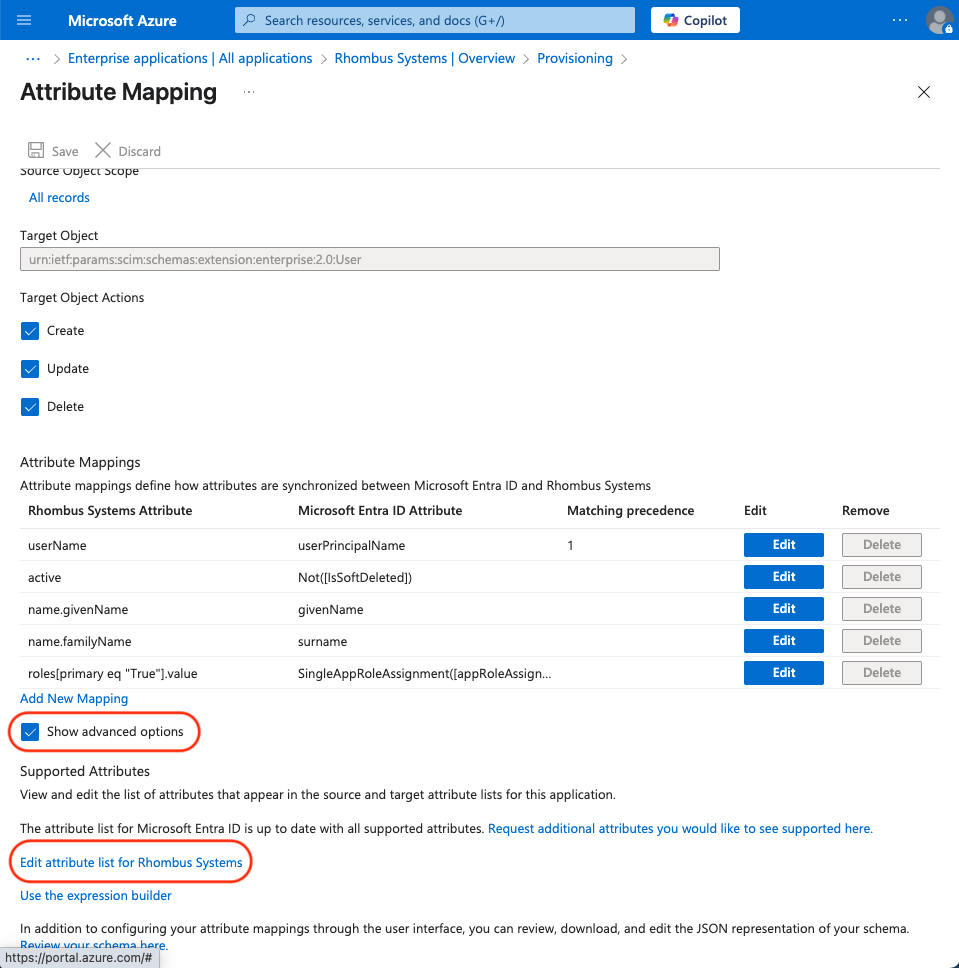Toggle Show advanced options checkbox
Viewport: 959px width, 968px height.
click(x=30, y=732)
